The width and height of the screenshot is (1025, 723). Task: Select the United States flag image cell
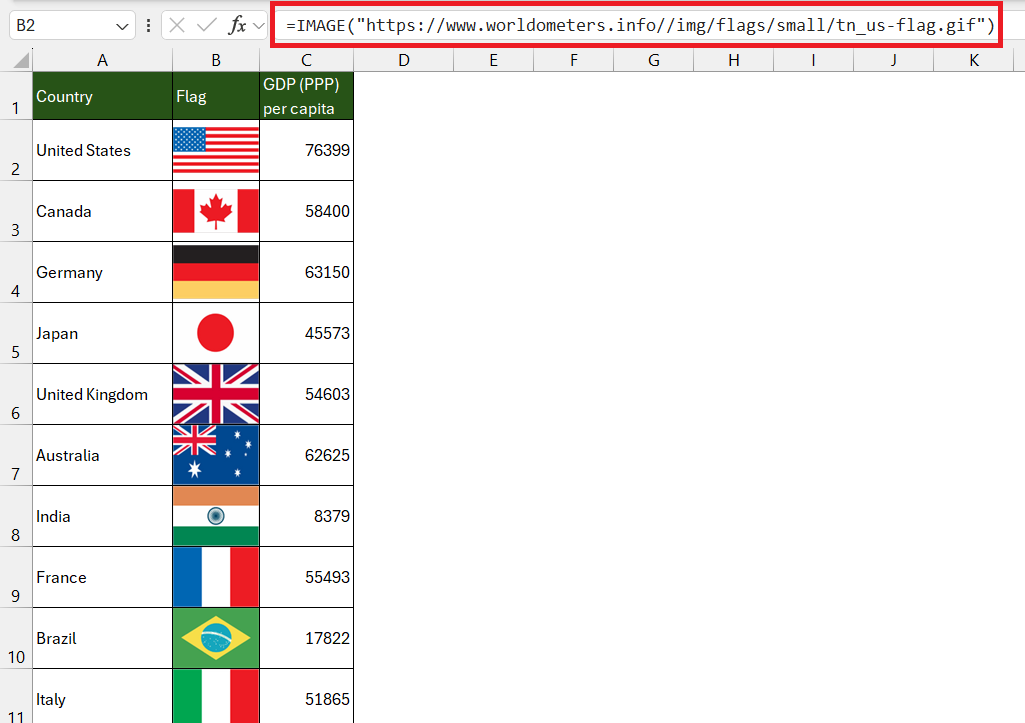(x=216, y=150)
